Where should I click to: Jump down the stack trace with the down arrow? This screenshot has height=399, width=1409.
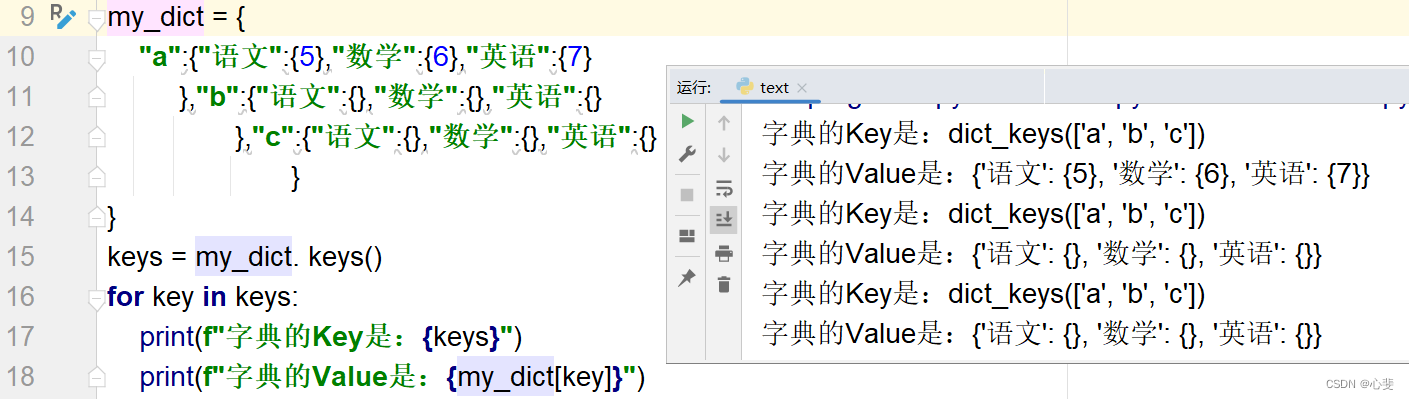(x=724, y=155)
